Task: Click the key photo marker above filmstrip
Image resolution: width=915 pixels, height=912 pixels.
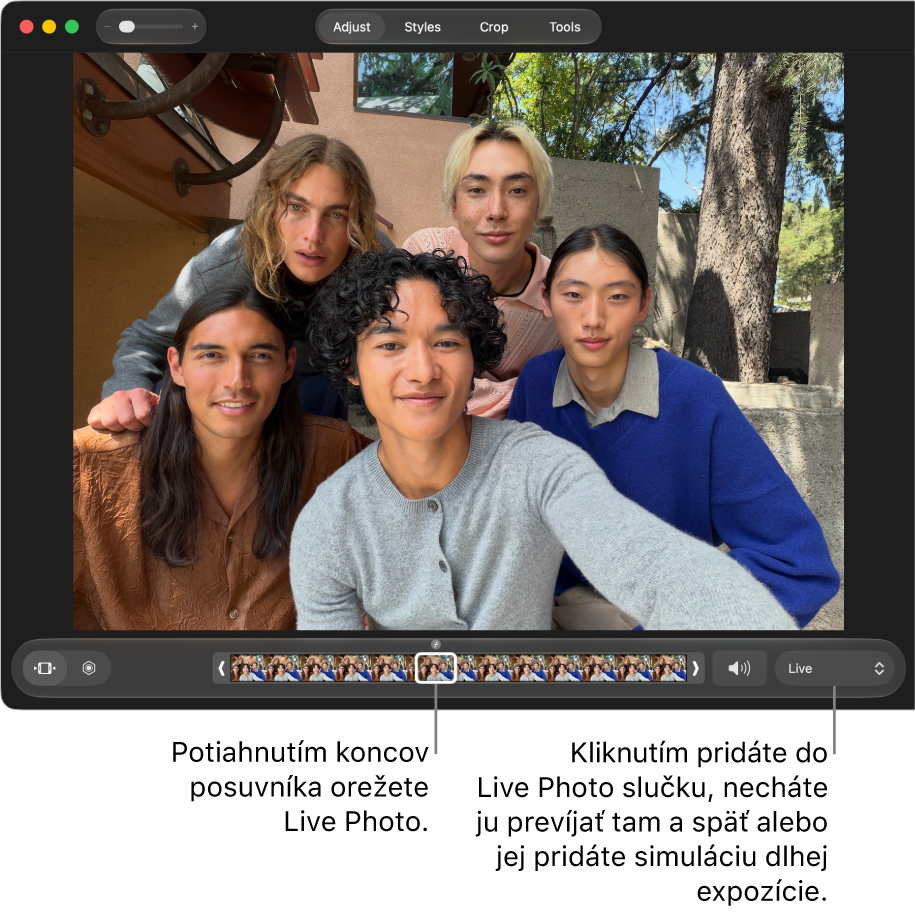Action: click(x=436, y=644)
